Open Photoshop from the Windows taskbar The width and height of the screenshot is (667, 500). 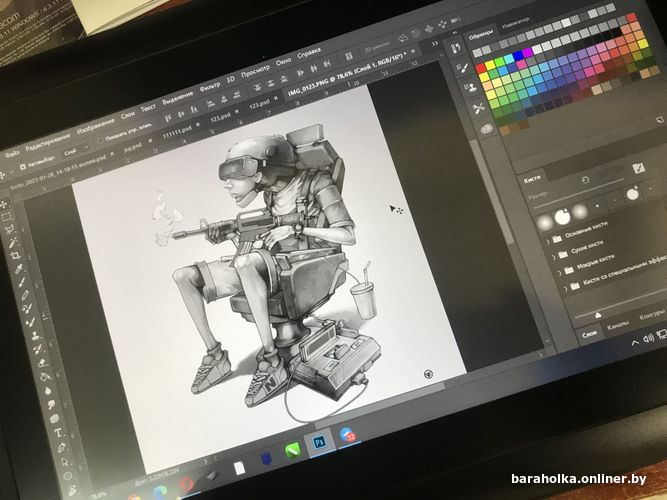click(x=319, y=442)
